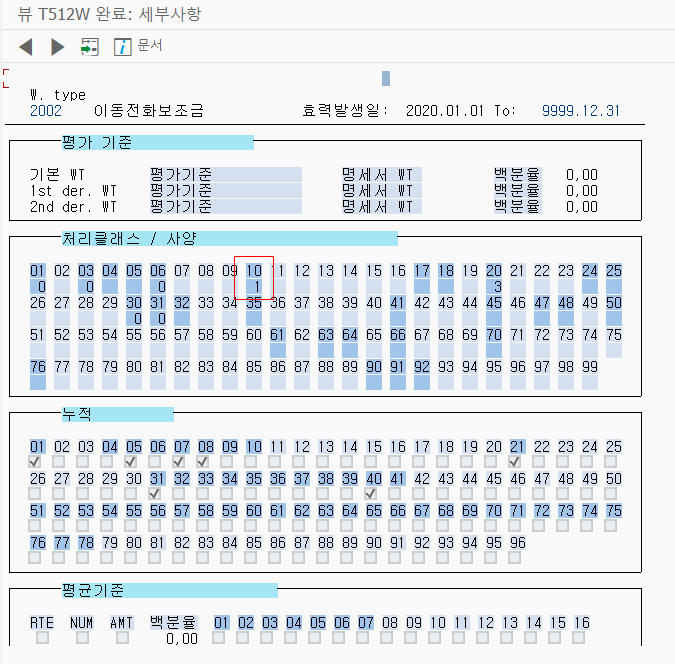Click the start date 2020.01.01

[x=445, y=111]
